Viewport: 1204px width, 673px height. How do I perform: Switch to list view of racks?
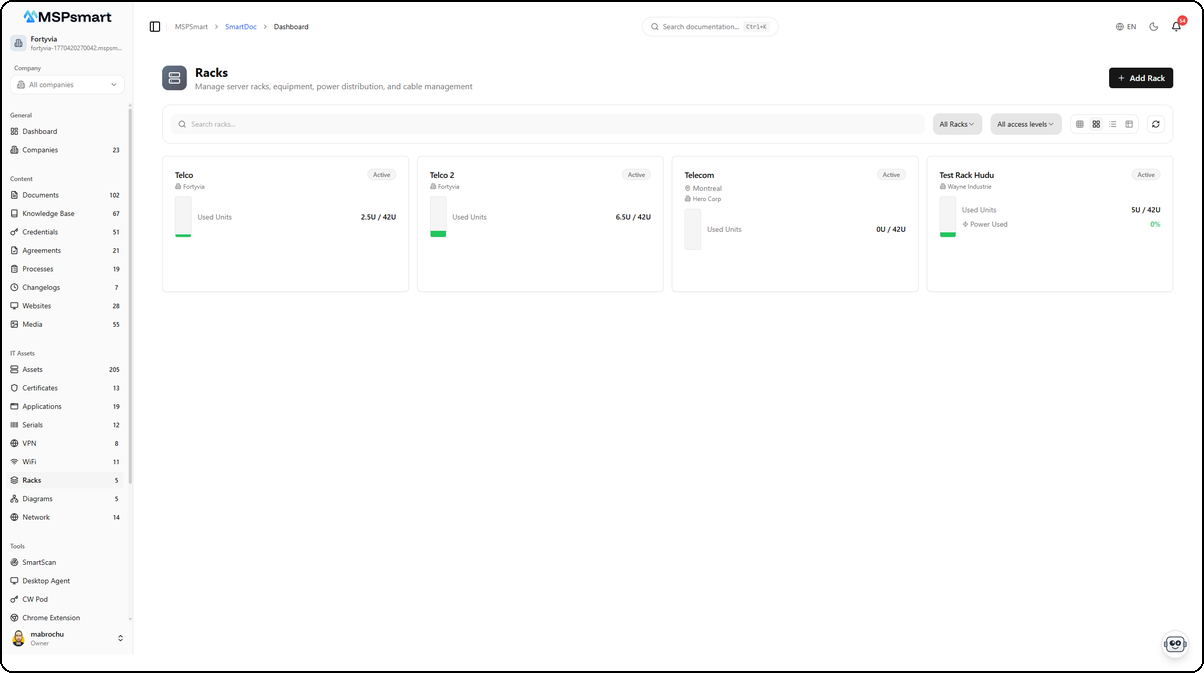1113,123
